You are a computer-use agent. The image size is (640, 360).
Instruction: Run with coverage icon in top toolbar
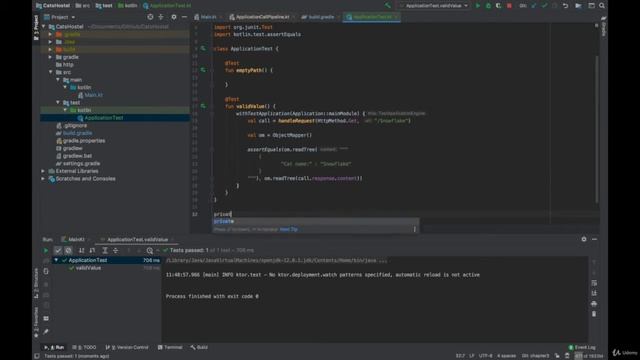[x=498, y=6]
